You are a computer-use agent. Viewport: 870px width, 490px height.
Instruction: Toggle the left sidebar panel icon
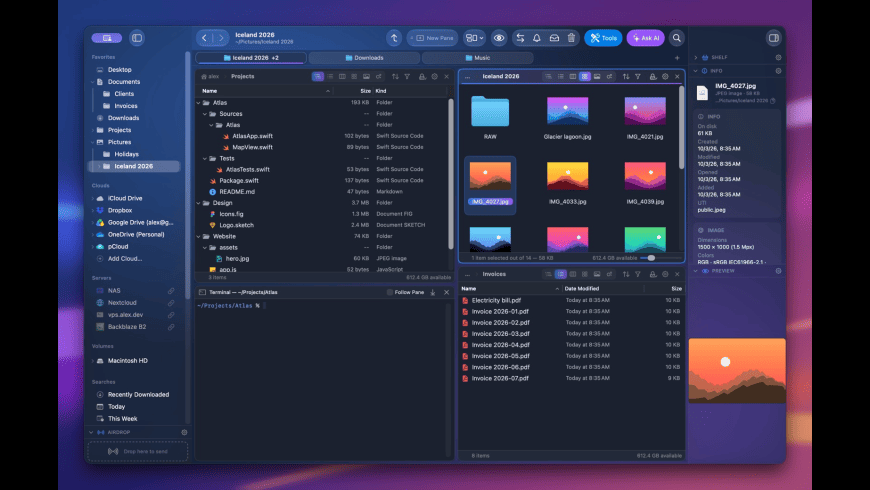[136, 38]
